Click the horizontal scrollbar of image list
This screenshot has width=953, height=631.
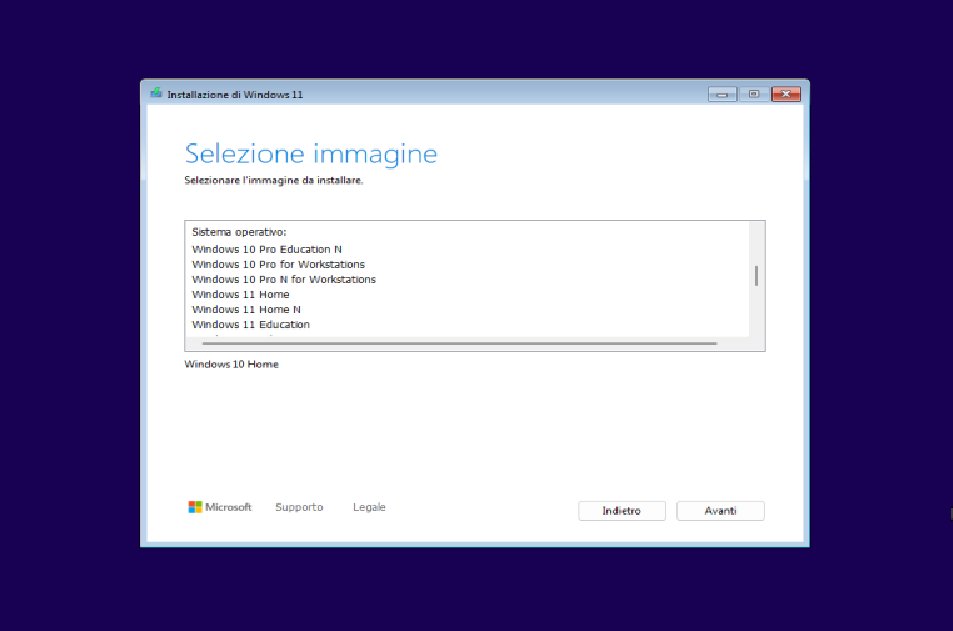pos(459,343)
